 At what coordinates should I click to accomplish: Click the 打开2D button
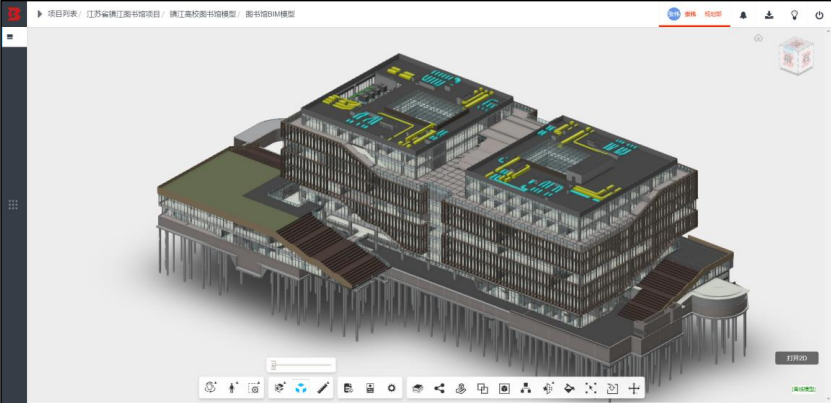[x=797, y=358]
